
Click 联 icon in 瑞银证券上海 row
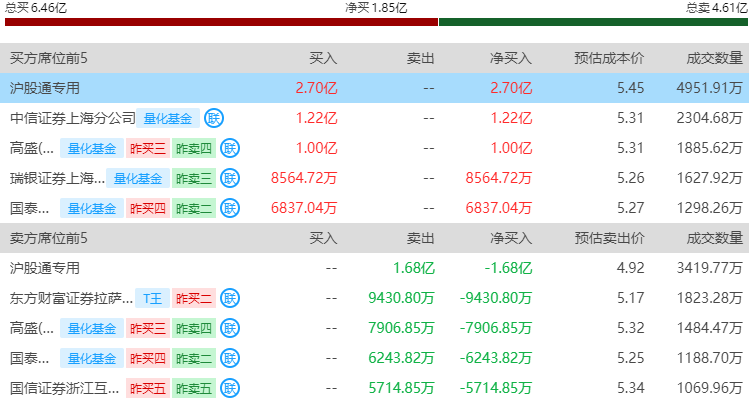point(230,178)
